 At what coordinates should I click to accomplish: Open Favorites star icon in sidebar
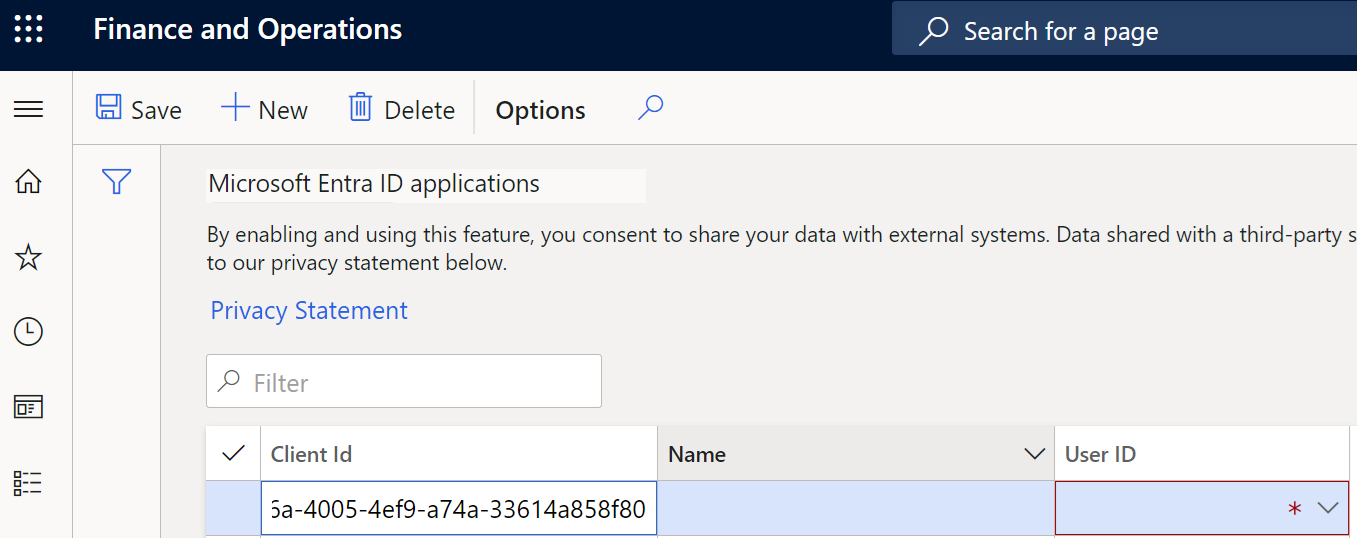[x=28, y=258]
